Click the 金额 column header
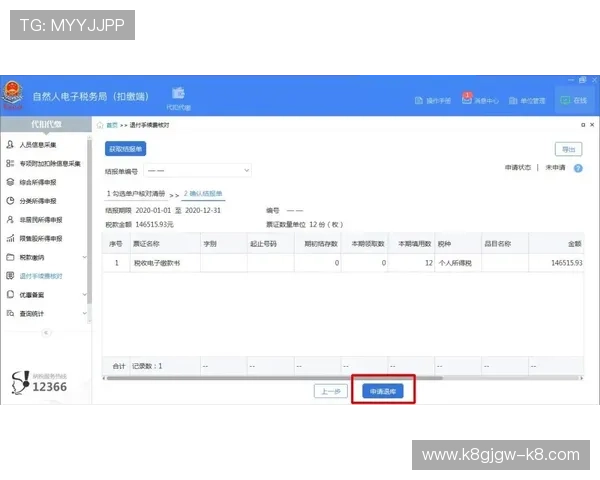Image resolution: width=600 pixels, height=480 pixels. (x=556, y=244)
